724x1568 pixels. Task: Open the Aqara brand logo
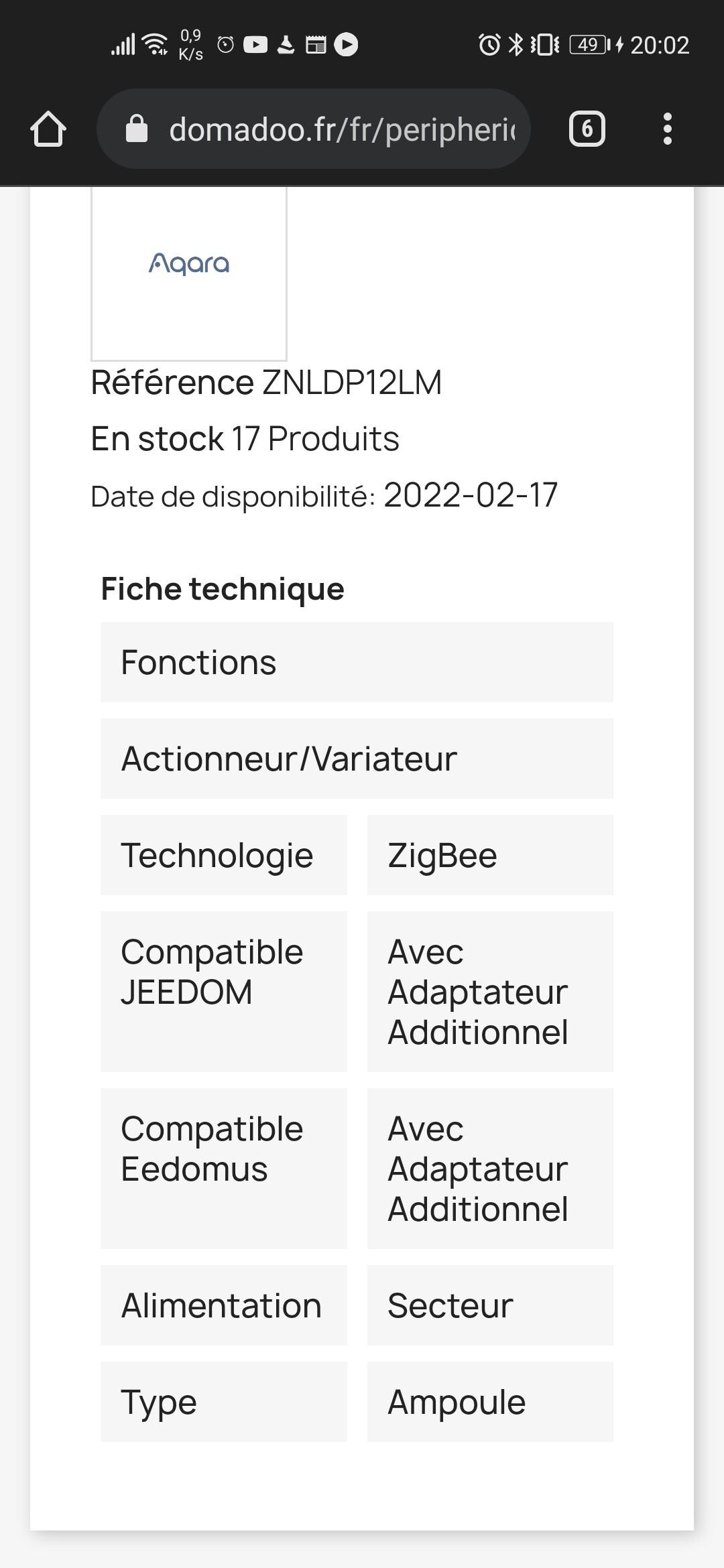(189, 264)
